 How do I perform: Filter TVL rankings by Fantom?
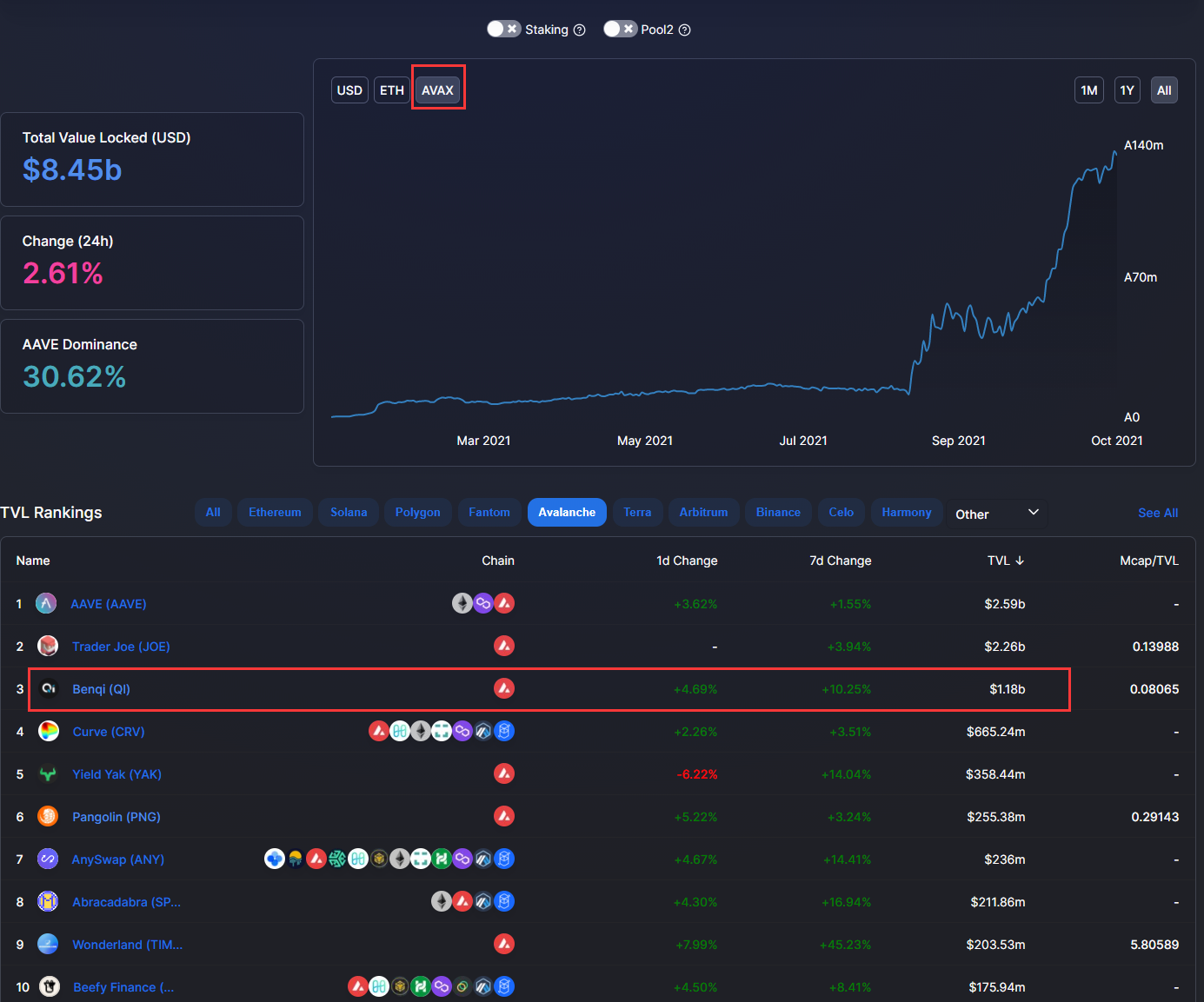coord(489,513)
